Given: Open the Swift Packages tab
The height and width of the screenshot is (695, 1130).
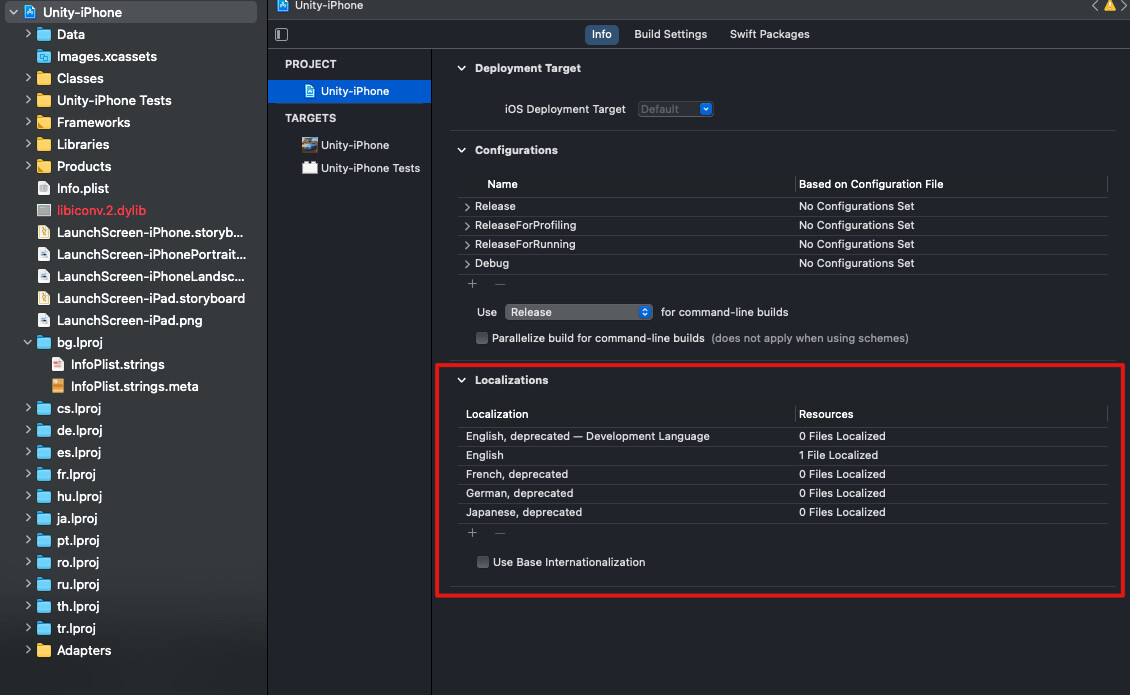Looking at the screenshot, I should [x=769, y=34].
